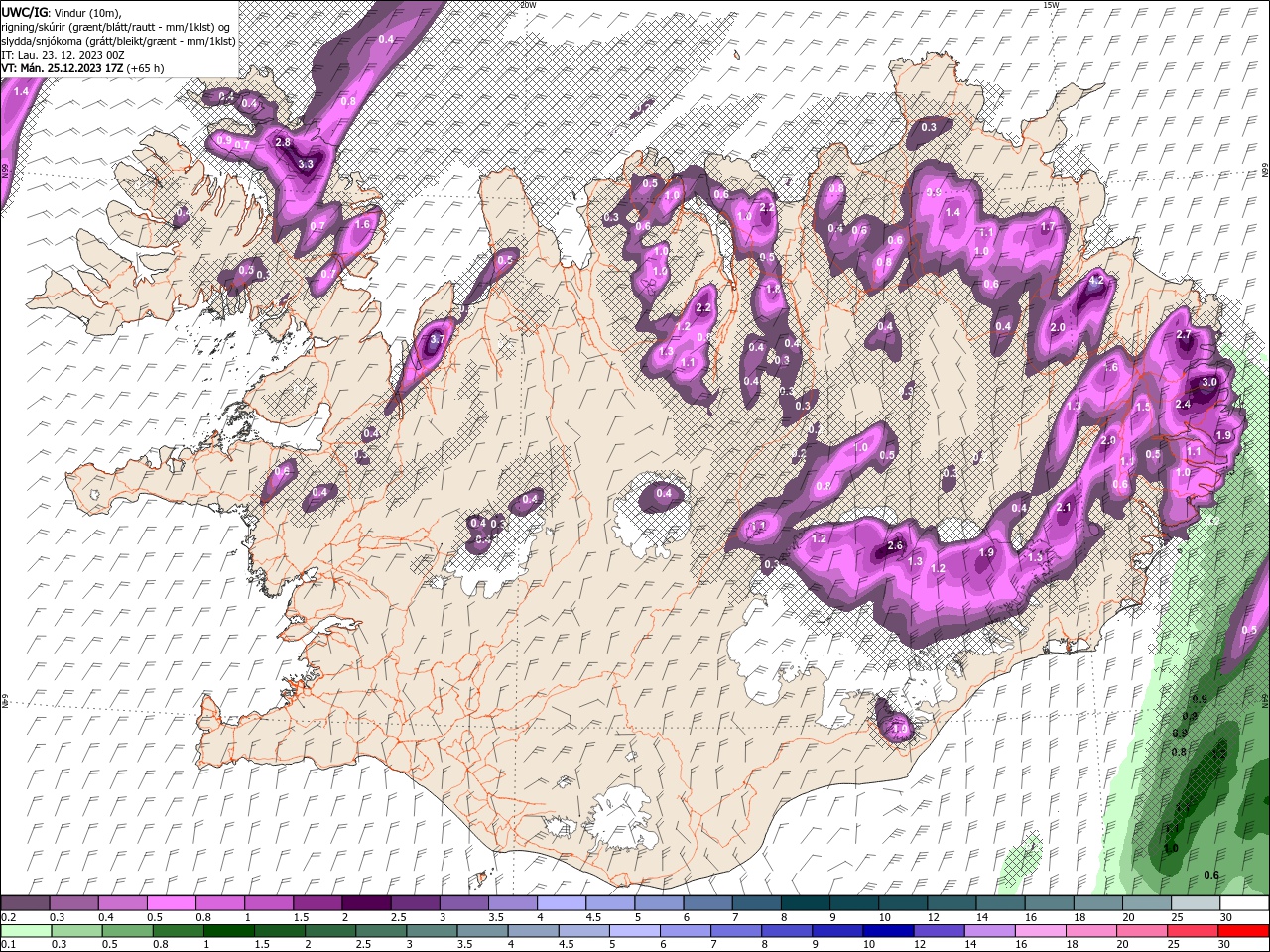The height and width of the screenshot is (952, 1270).
Task: Click the 2.4 precipitation value on the map
Action: [x=1183, y=404]
